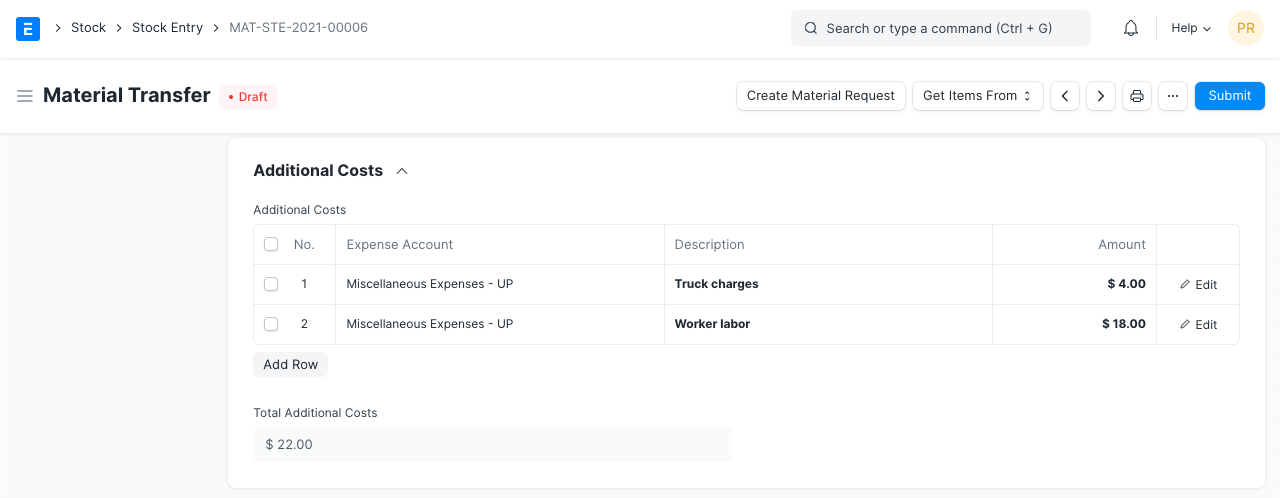Select all rows with header checkbox
1280x498 pixels.
271,244
